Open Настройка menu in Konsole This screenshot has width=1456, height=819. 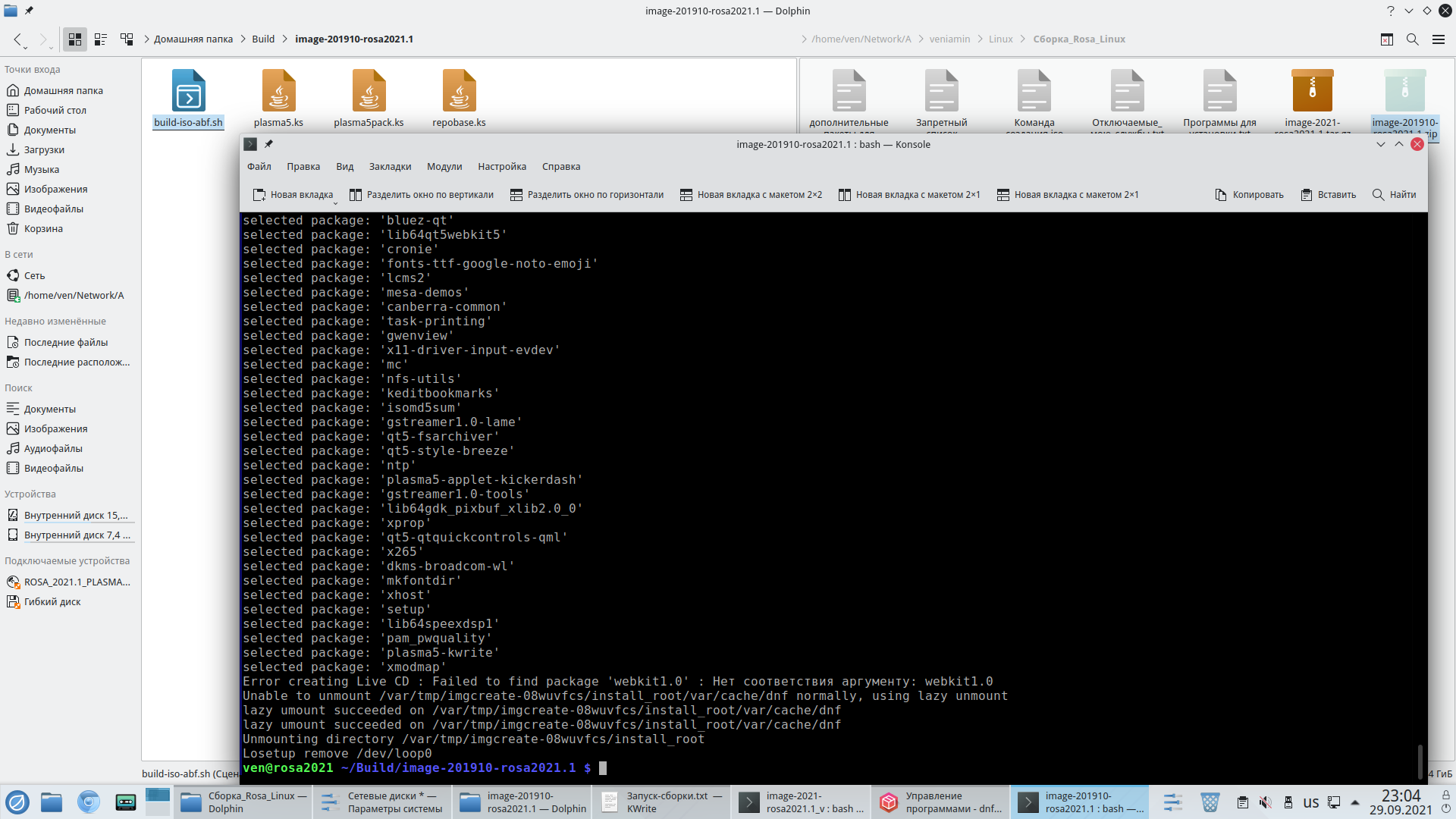pos(501,167)
